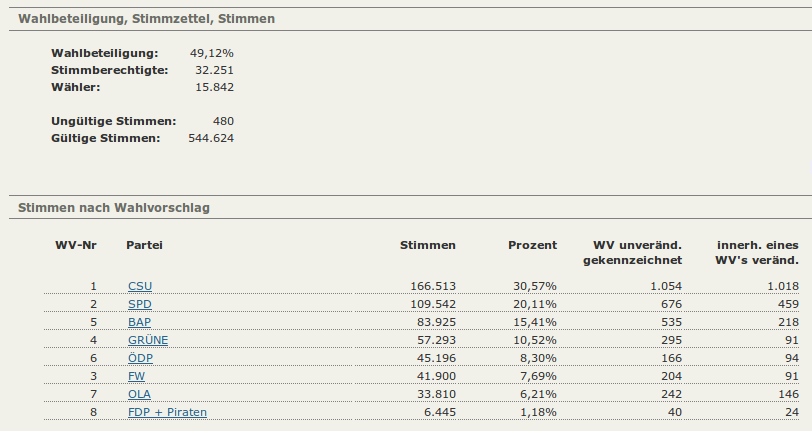Select the FW party link
Image resolution: width=812 pixels, height=431 pixels.
(136, 376)
